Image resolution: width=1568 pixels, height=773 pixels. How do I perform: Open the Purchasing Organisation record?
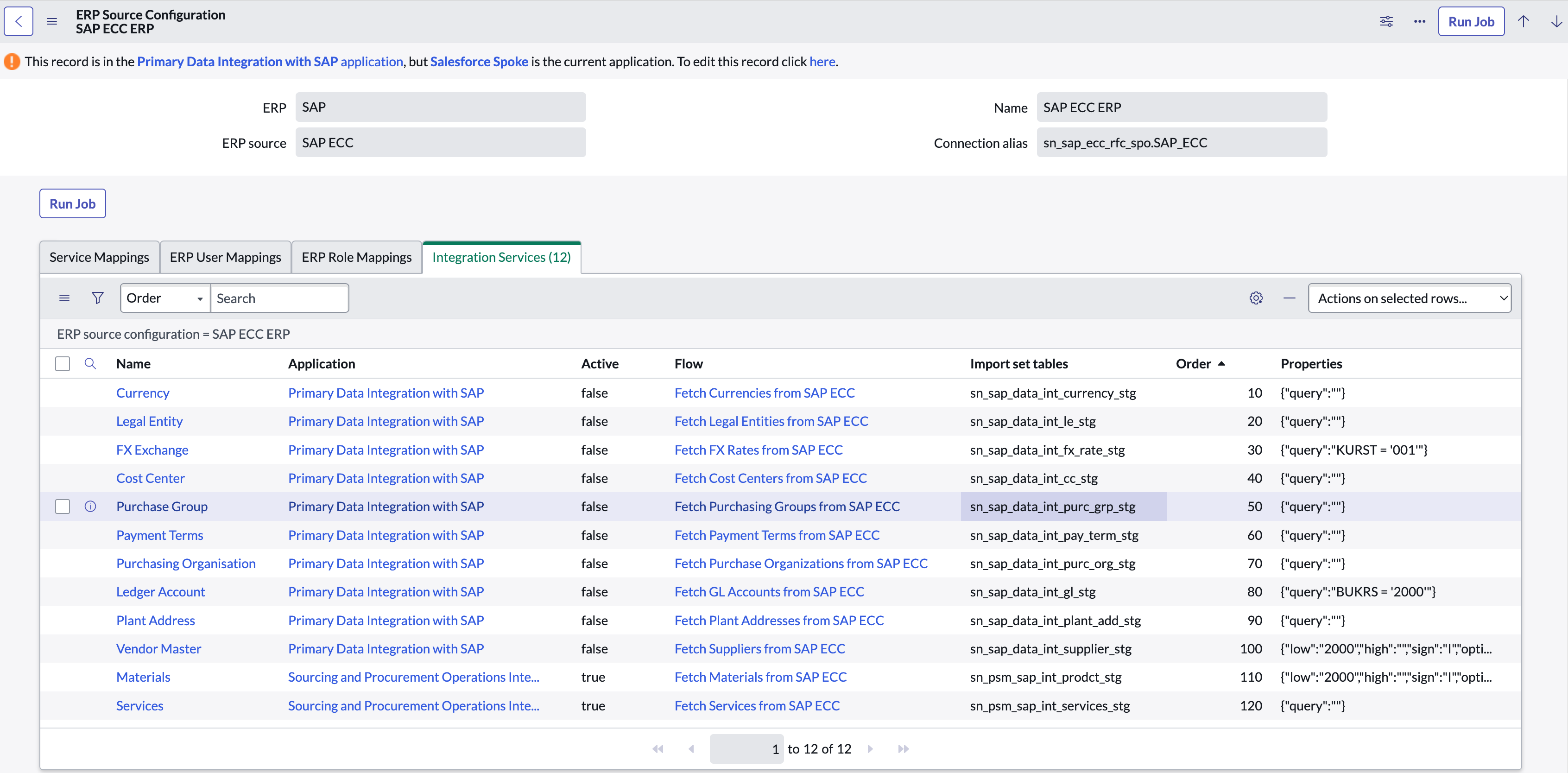186,563
